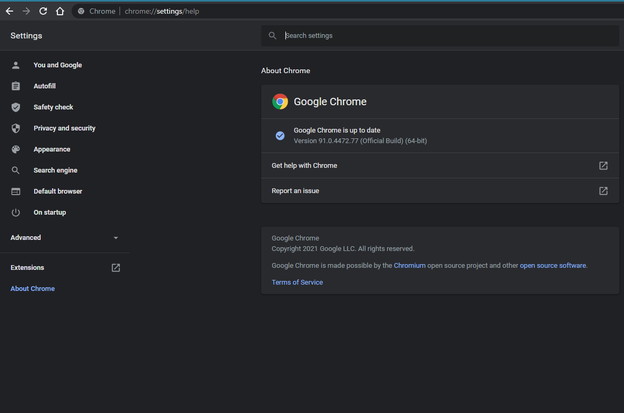
Task: Open Appearance settings
Action: [52, 149]
